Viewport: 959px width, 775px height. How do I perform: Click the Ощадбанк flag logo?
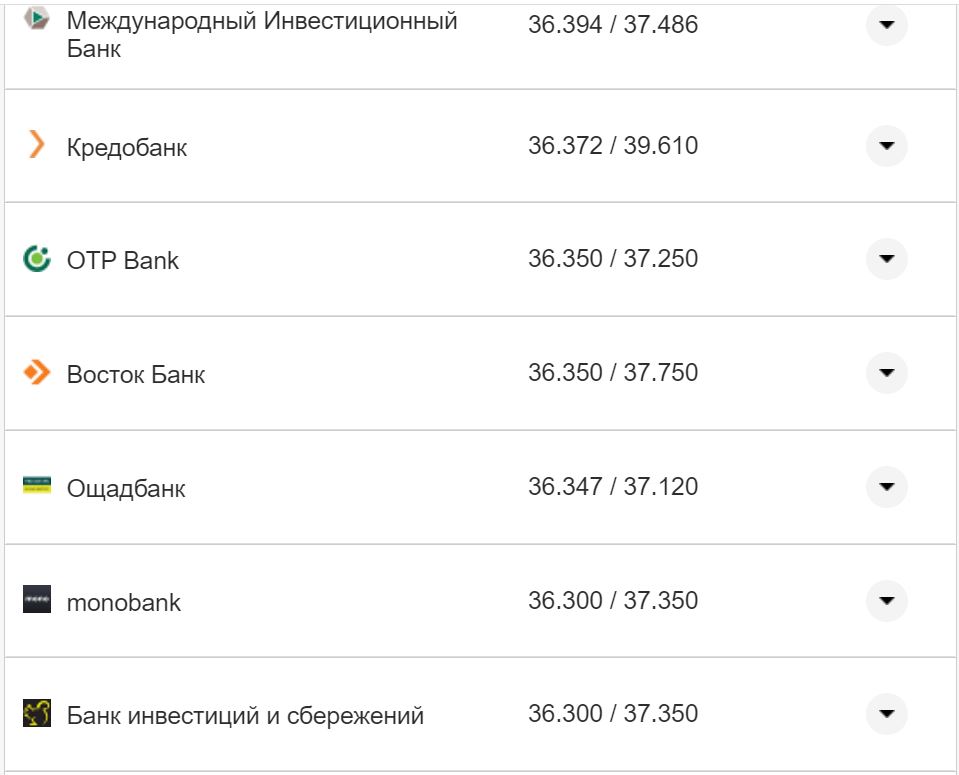pyautogui.click(x=37, y=487)
